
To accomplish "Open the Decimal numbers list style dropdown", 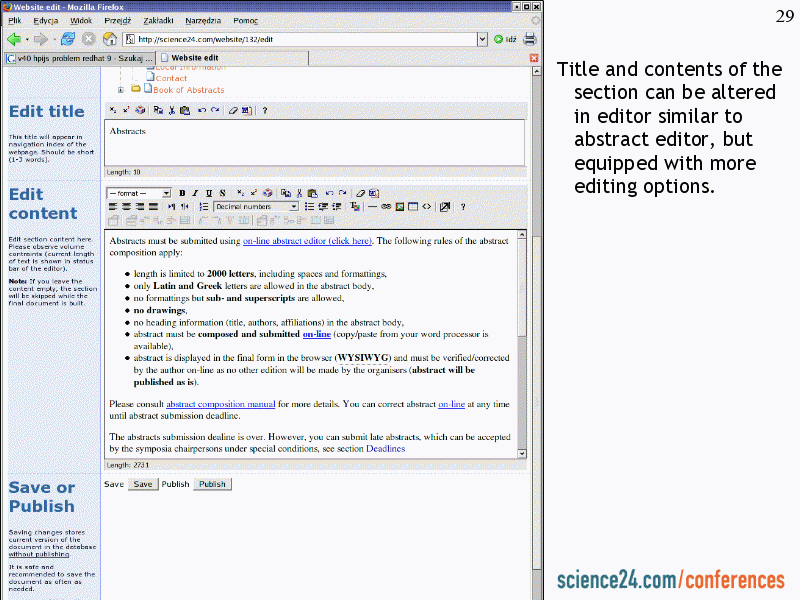I will [293, 207].
